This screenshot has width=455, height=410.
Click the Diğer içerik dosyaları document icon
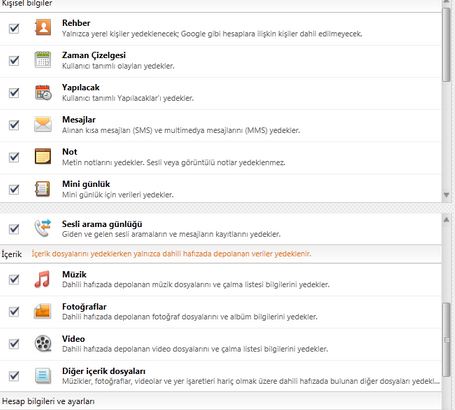tap(43, 376)
